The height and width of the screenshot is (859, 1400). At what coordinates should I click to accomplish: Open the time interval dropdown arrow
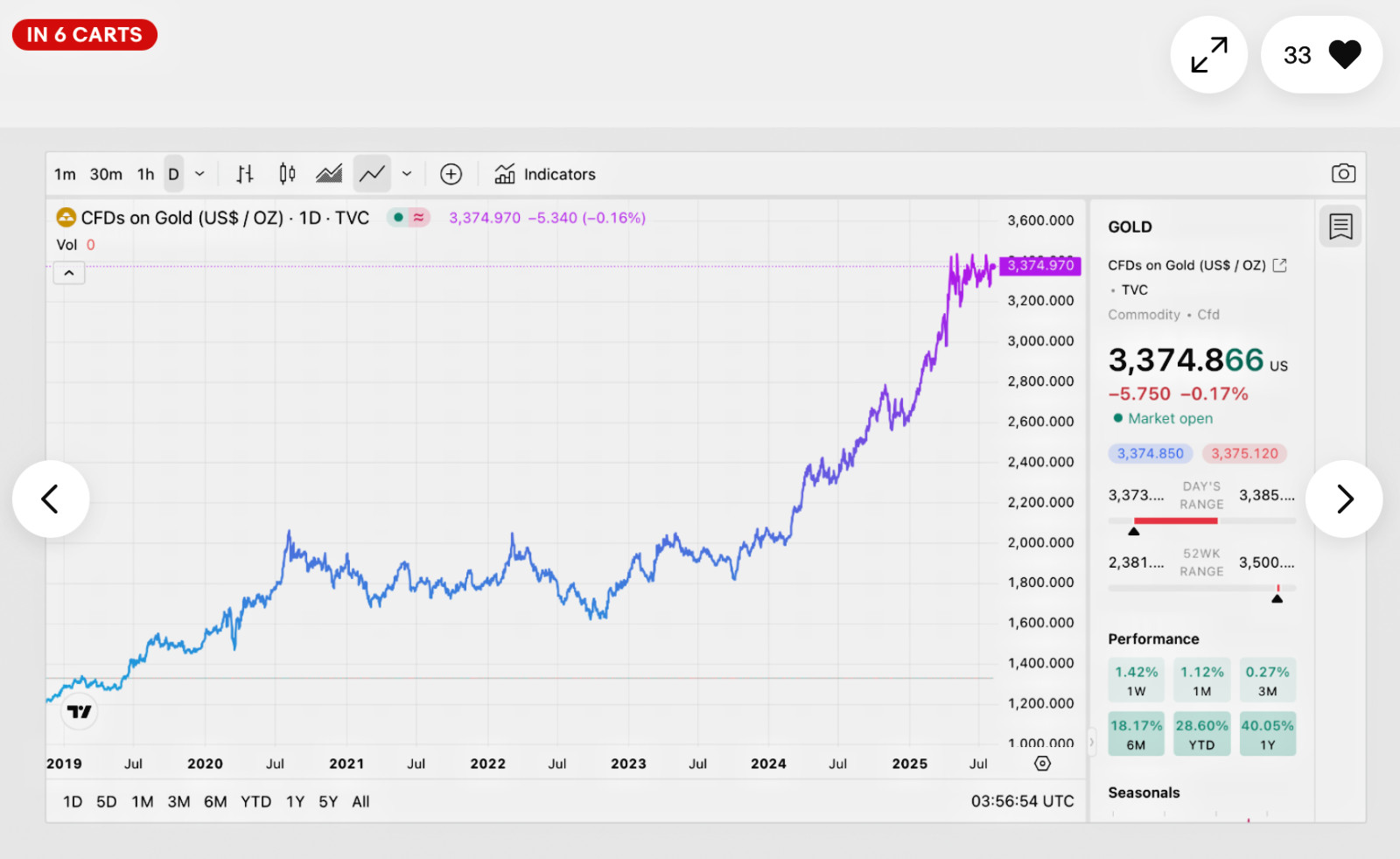[199, 174]
